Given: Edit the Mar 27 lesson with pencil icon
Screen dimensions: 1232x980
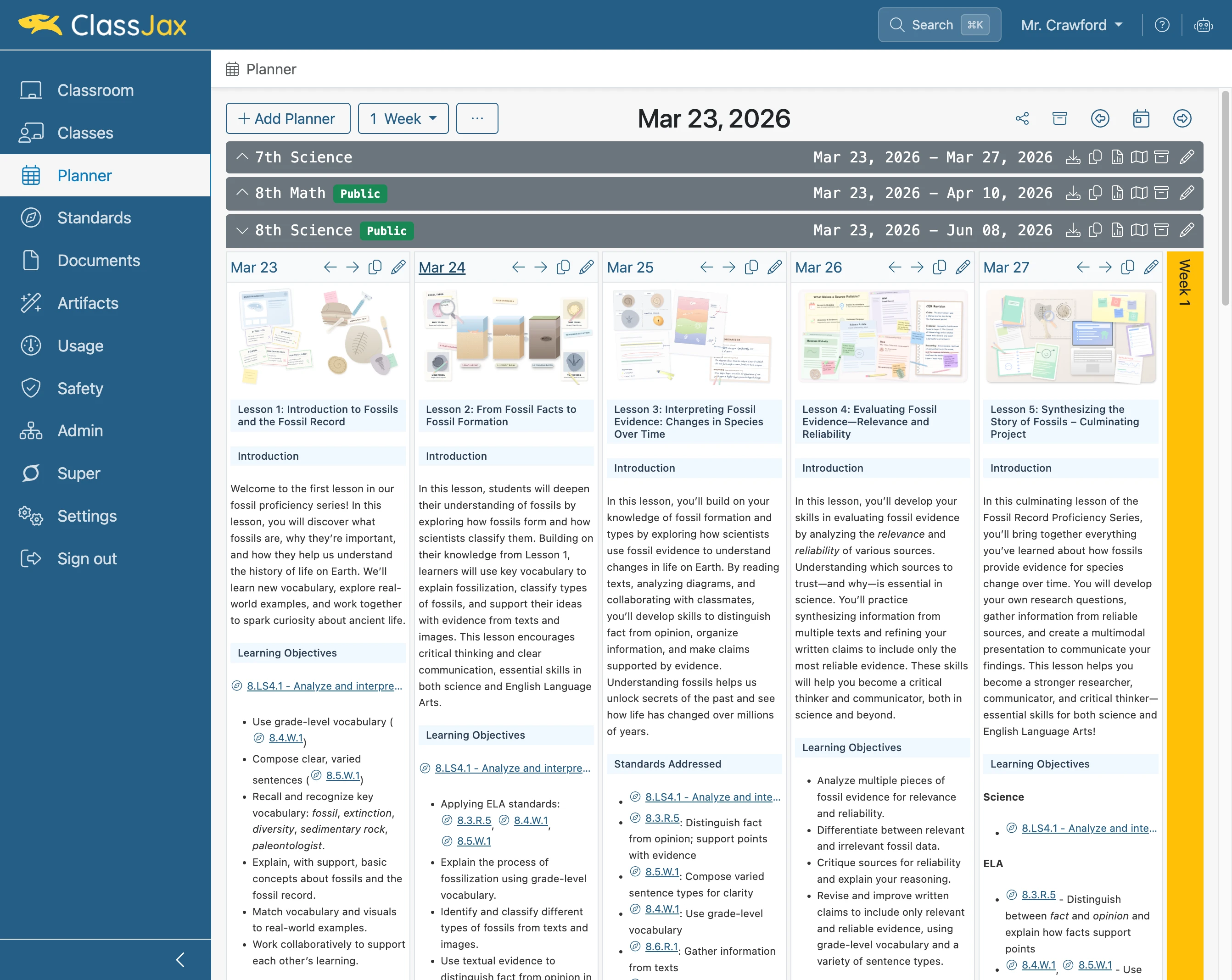Looking at the screenshot, I should tap(1151, 267).
